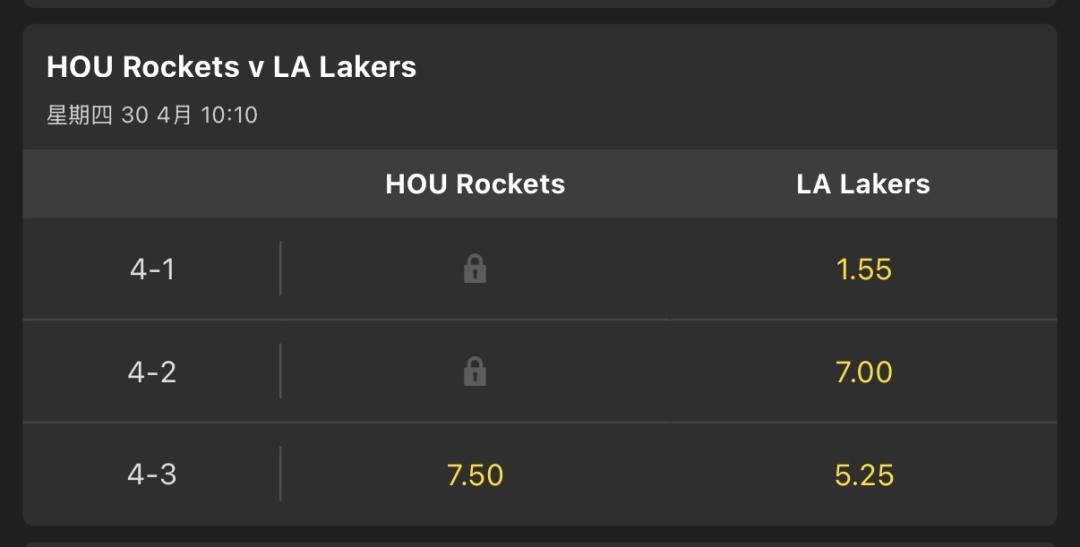Click the vertical divider beside 4-2
This screenshot has height=547, width=1080.
(x=280, y=371)
